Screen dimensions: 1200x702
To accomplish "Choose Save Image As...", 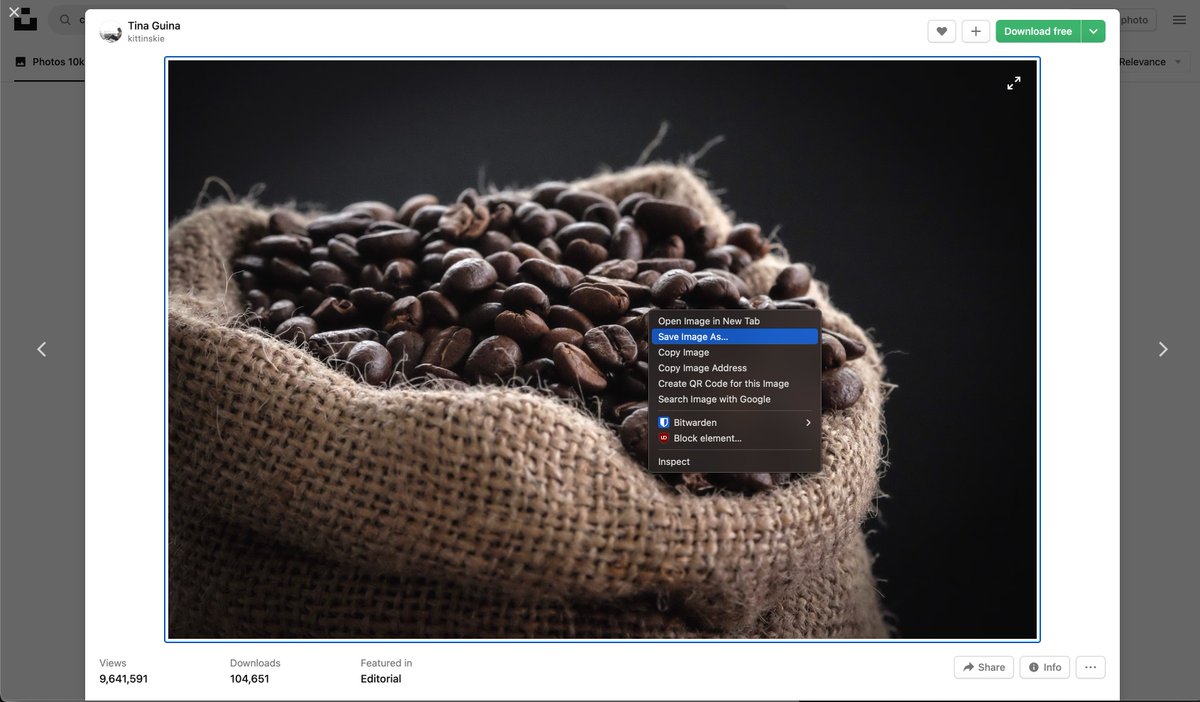I will 735,337.
